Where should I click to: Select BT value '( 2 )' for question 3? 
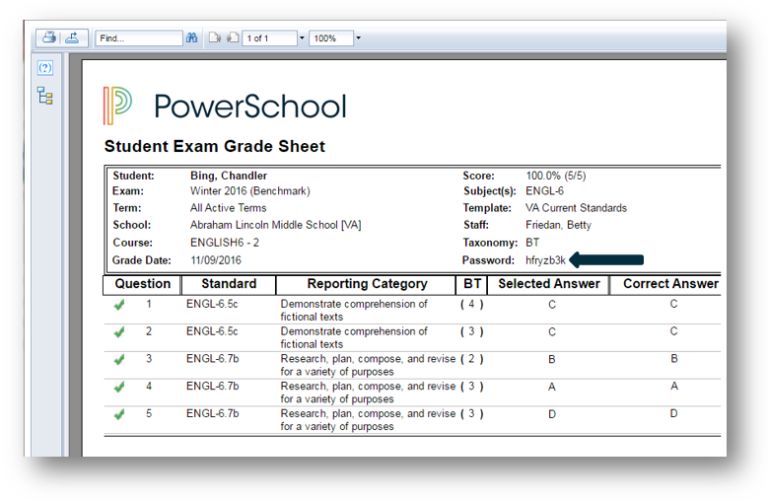point(472,359)
